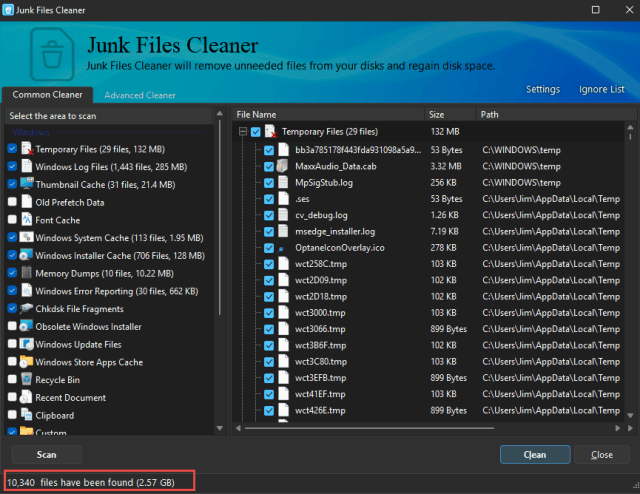Click scroll-up arrow of the scan area list
Viewport: 640px width, 494px height.
pos(220,113)
